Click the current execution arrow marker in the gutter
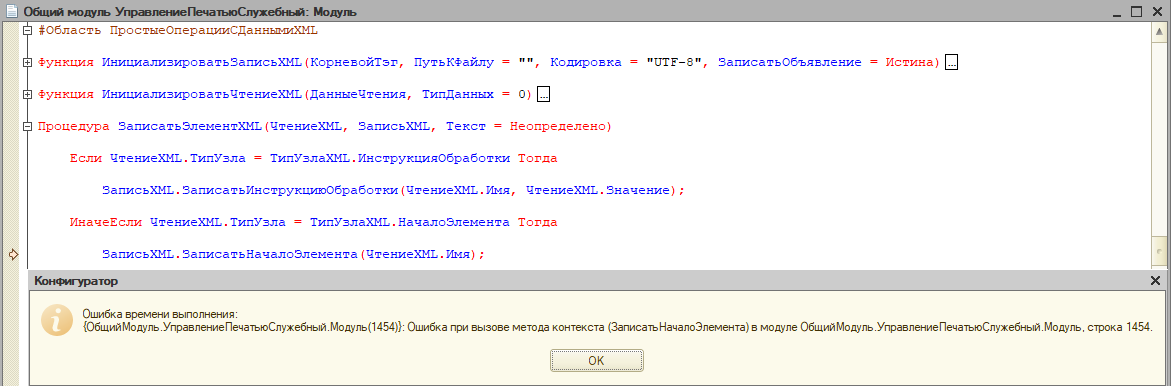Viewport: 1171px width, 386px height. click(13, 255)
